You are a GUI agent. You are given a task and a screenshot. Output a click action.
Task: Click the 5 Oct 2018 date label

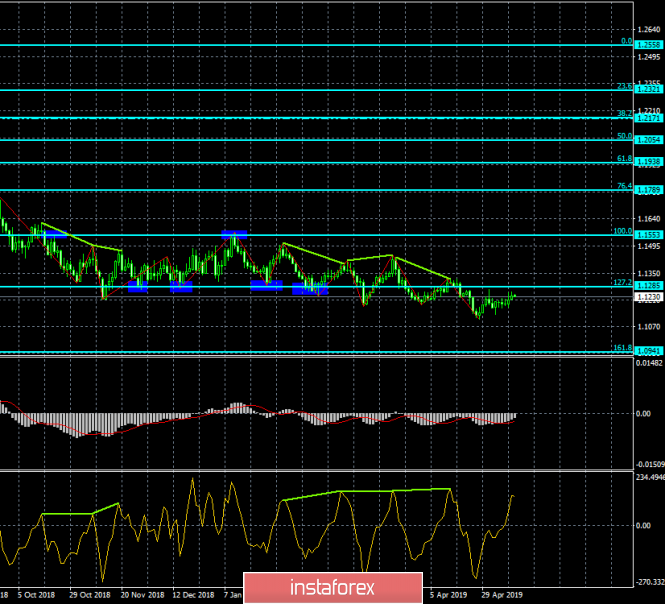(36, 595)
